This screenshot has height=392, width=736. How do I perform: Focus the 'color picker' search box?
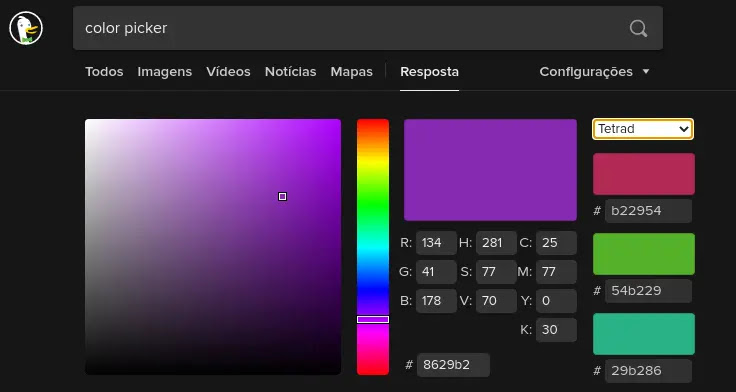pos(368,28)
